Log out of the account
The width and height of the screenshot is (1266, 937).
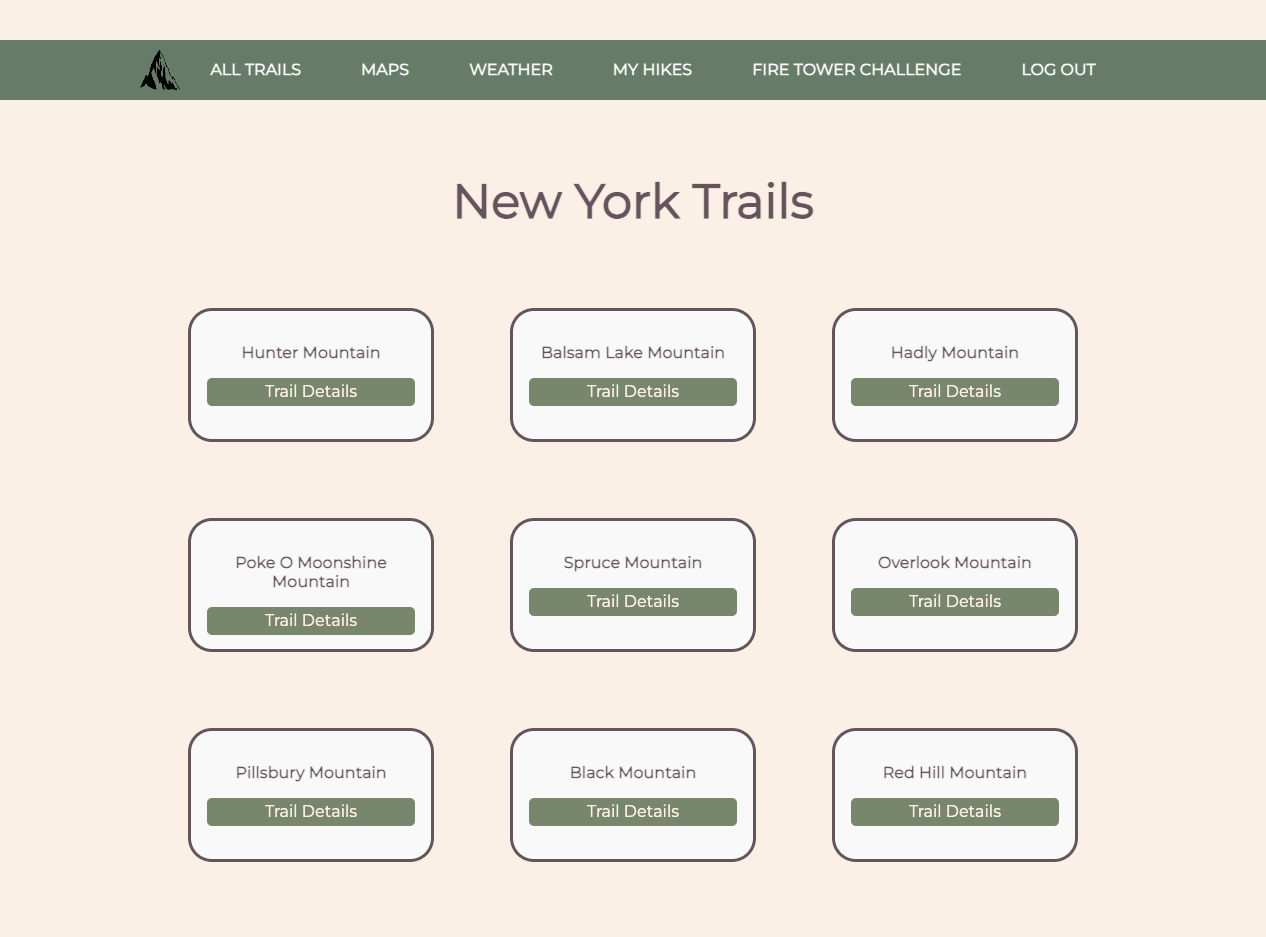[1058, 70]
